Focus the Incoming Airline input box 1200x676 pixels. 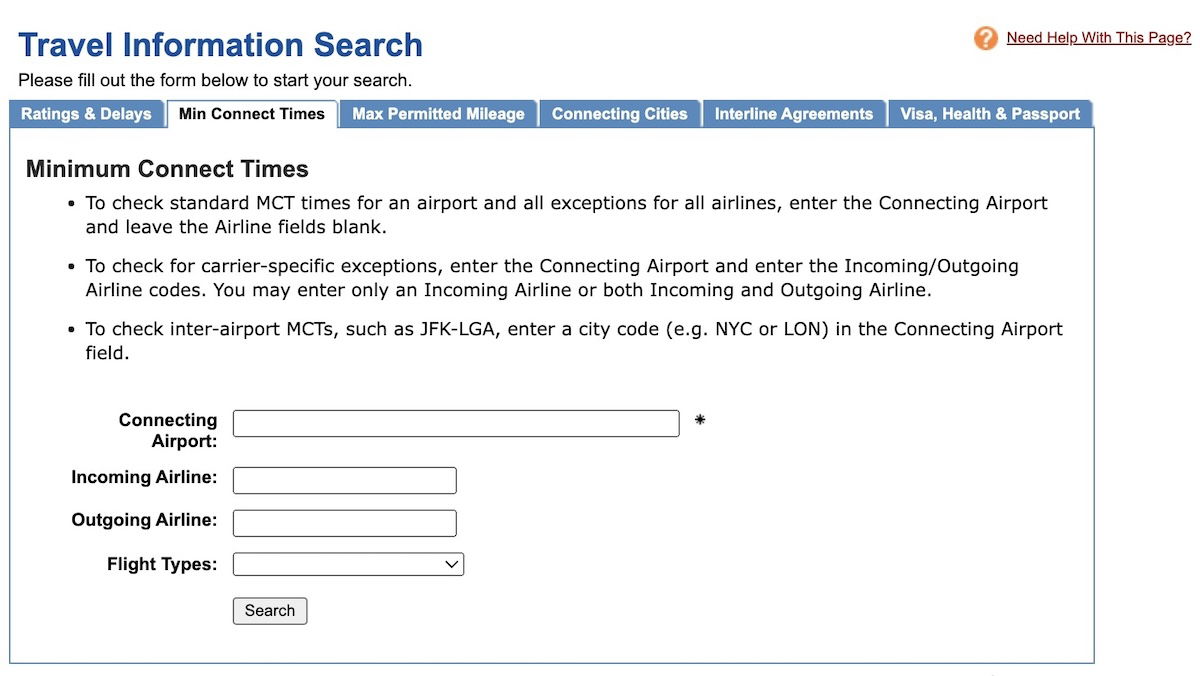click(345, 480)
